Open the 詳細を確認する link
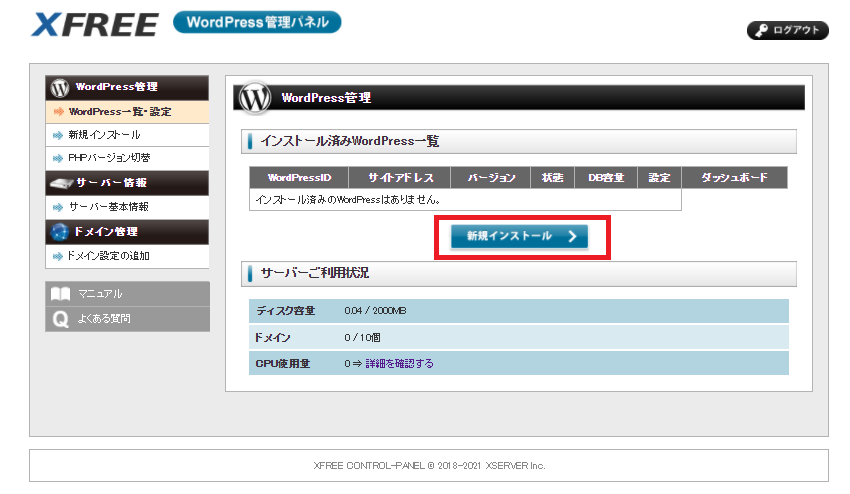This screenshot has width=850, height=494. click(x=399, y=363)
